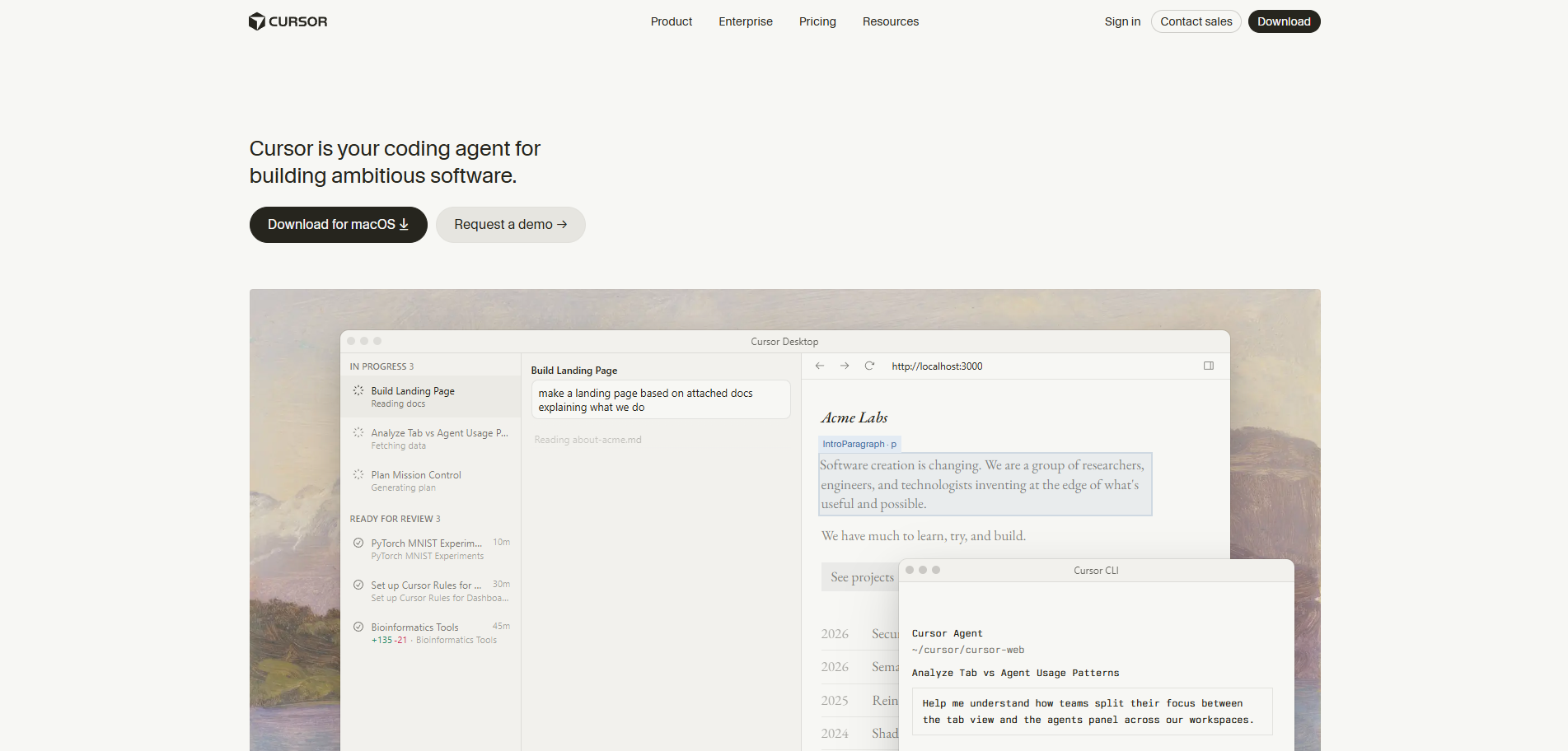Click spinner icon beside Build Landing Page

point(358,390)
